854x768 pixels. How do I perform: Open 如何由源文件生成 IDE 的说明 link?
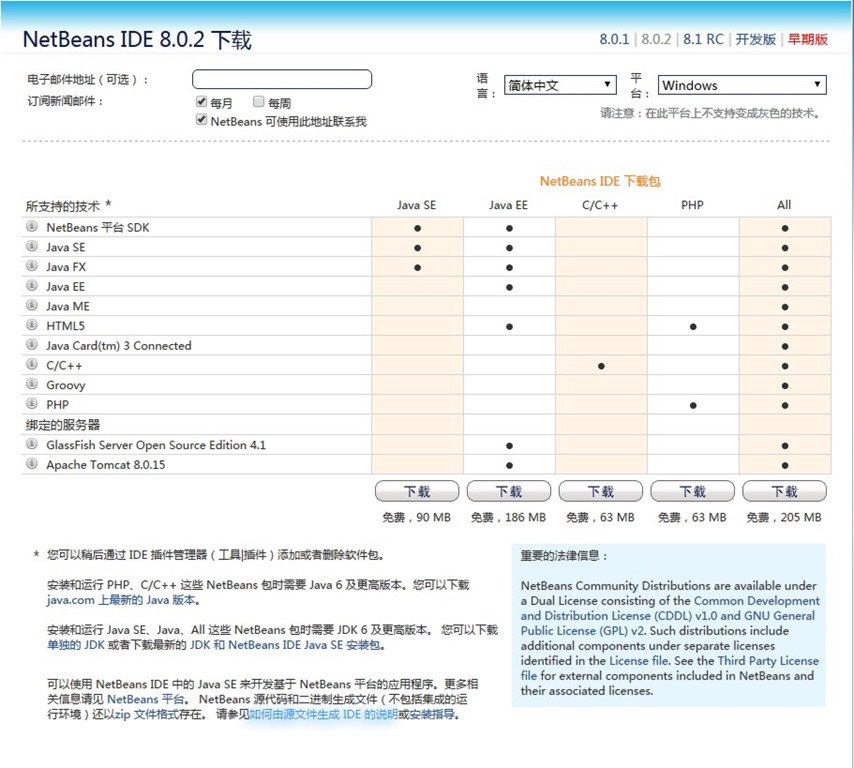pyautogui.click(x=324, y=714)
